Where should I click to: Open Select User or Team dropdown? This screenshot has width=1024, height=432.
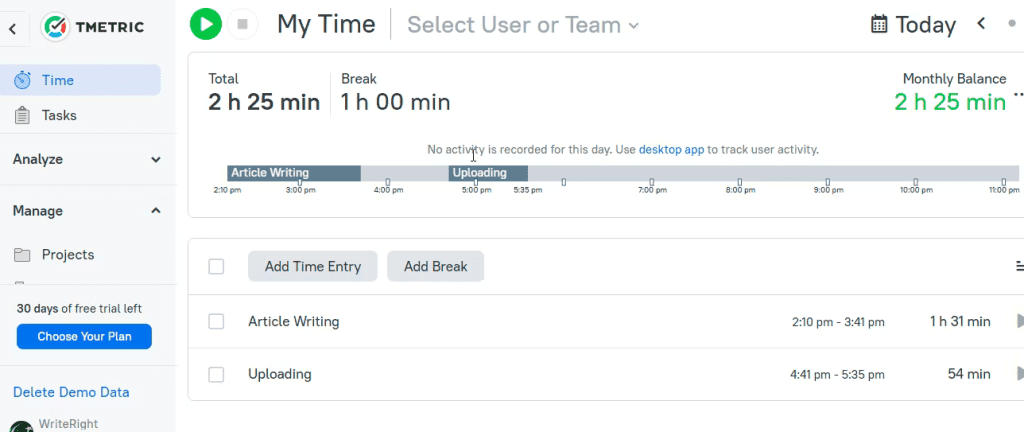pyautogui.click(x=523, y=25)
